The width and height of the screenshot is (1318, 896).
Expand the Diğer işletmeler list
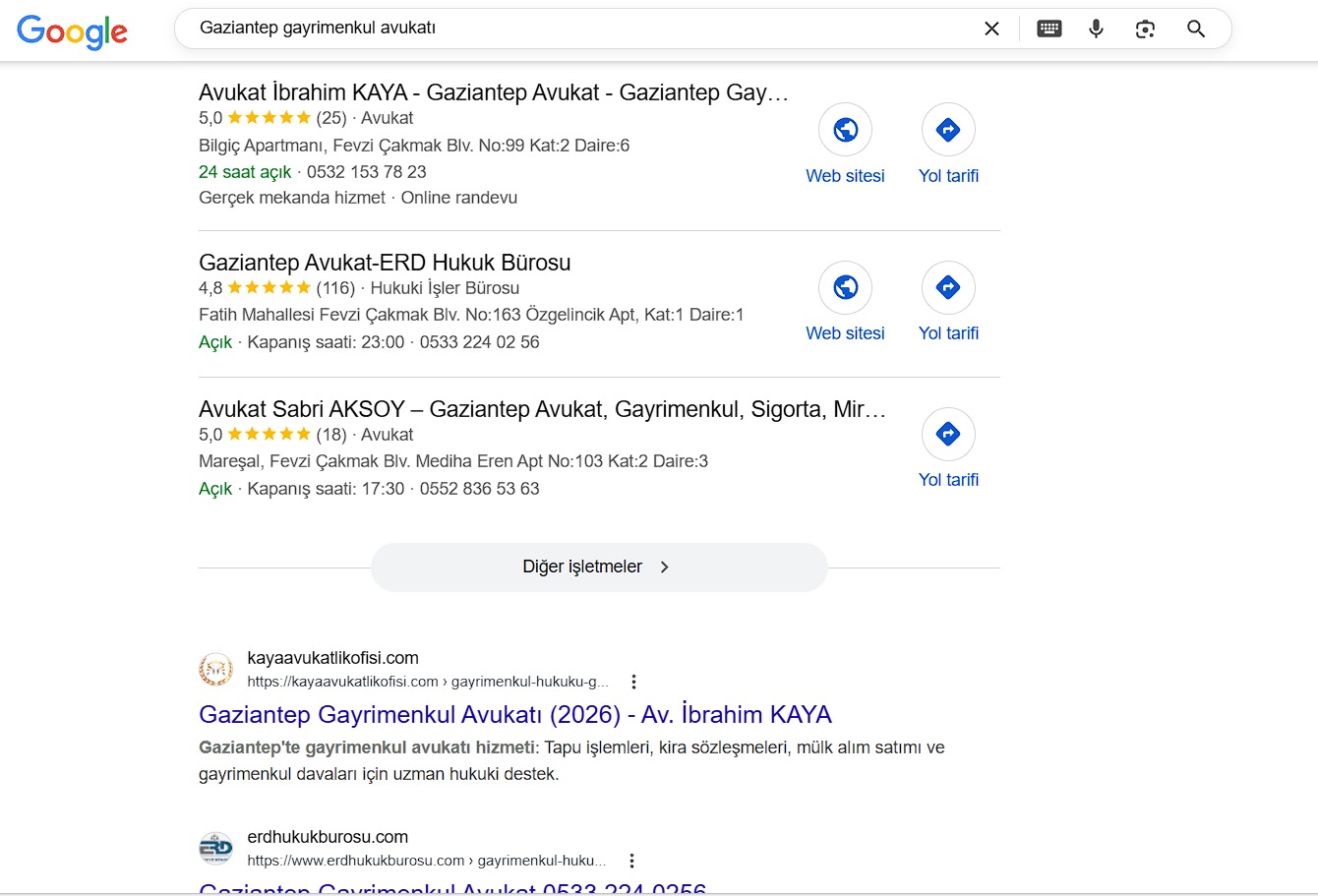pyautogui.click(x=598, y=567)
